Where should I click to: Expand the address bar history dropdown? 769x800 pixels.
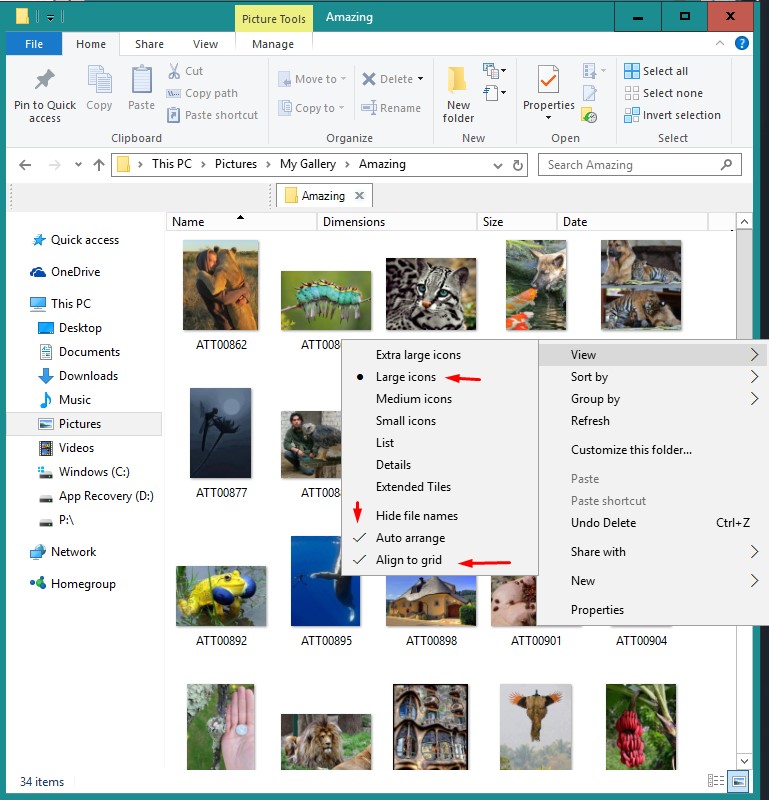point(498,166)
